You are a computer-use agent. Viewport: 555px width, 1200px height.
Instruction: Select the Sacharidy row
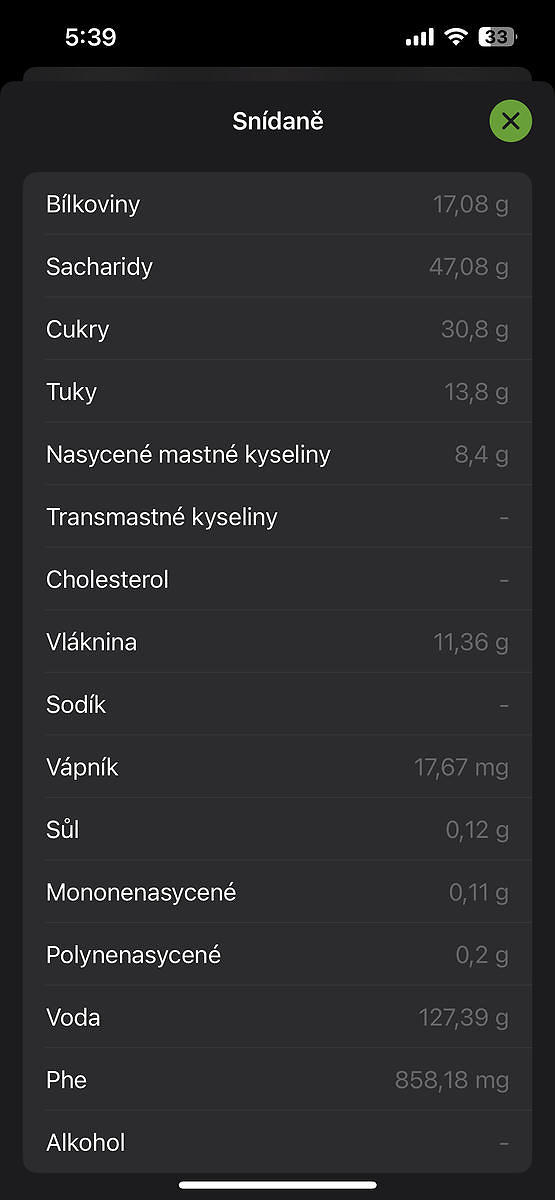(277, 267)
